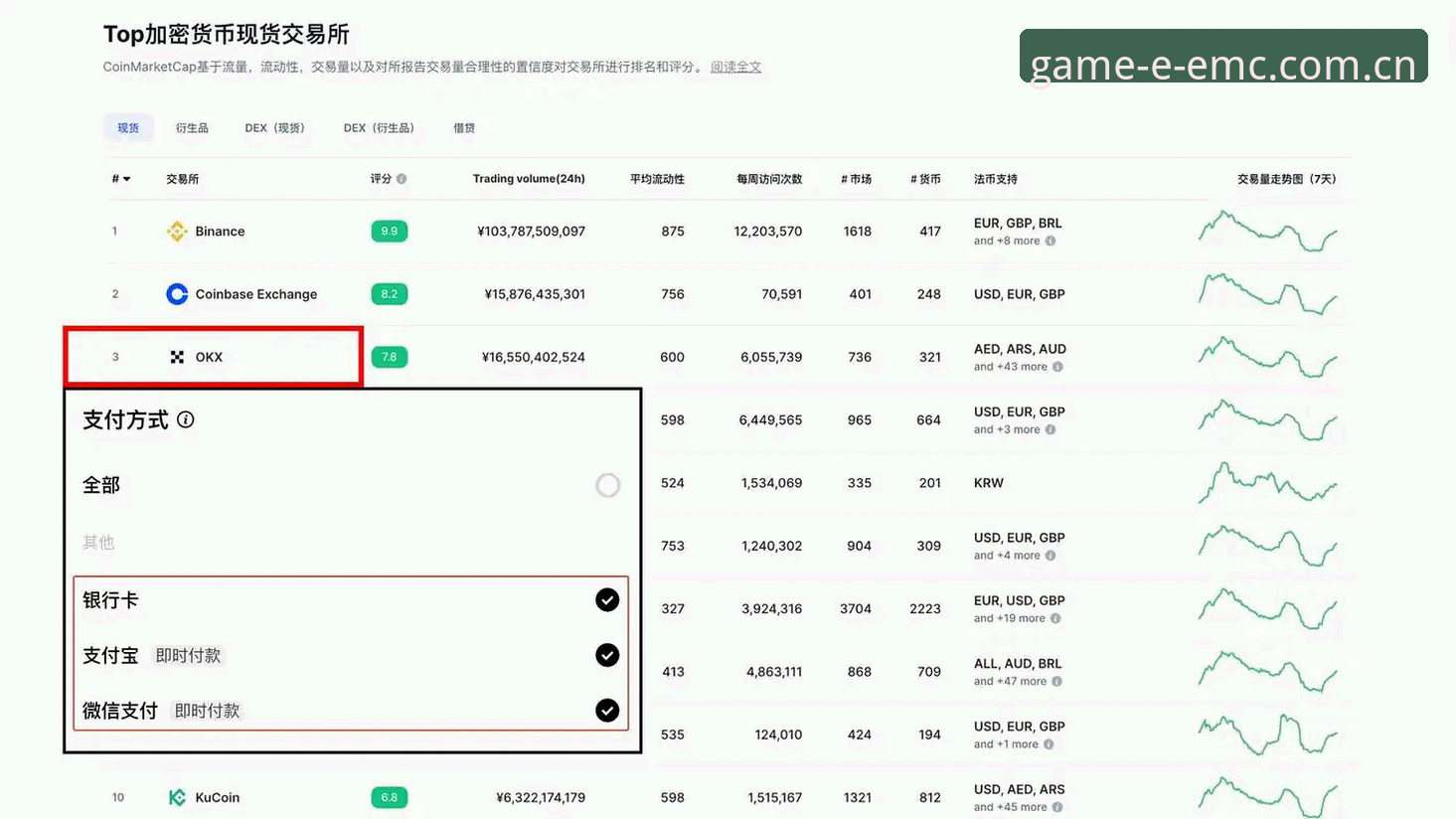Open the Coinbase Exchange name link
The width and height of the screenshot is (1456, 819).
click(x=256, y=294)
